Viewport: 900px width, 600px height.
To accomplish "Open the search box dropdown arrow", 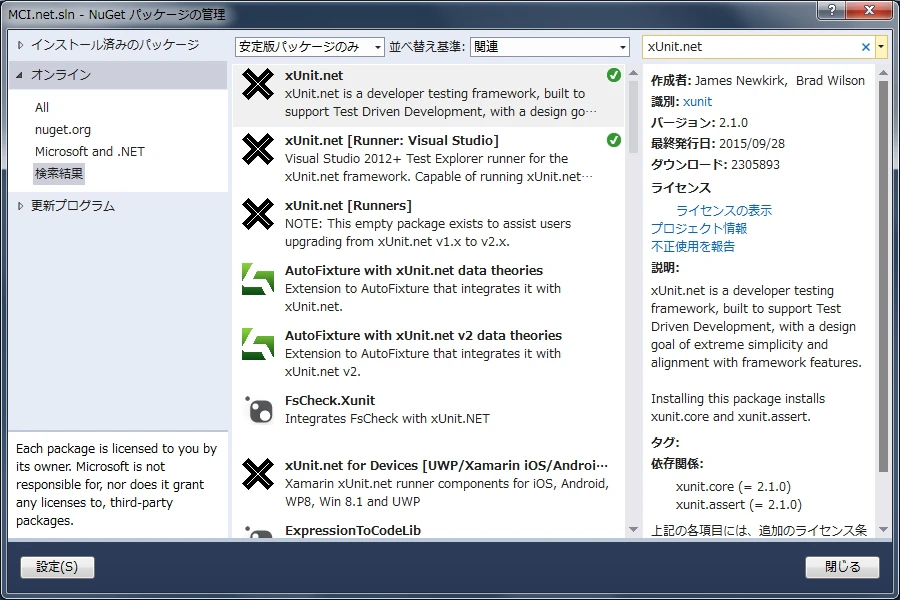I will [x=881, y=47].
